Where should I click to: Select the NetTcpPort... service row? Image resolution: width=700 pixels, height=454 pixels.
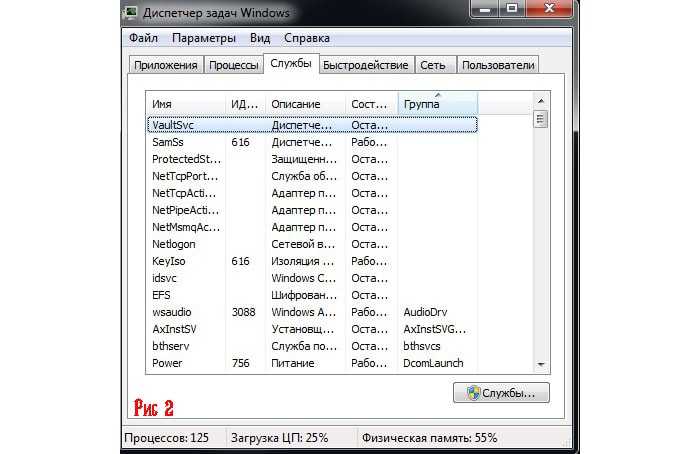tap(312, 176)
